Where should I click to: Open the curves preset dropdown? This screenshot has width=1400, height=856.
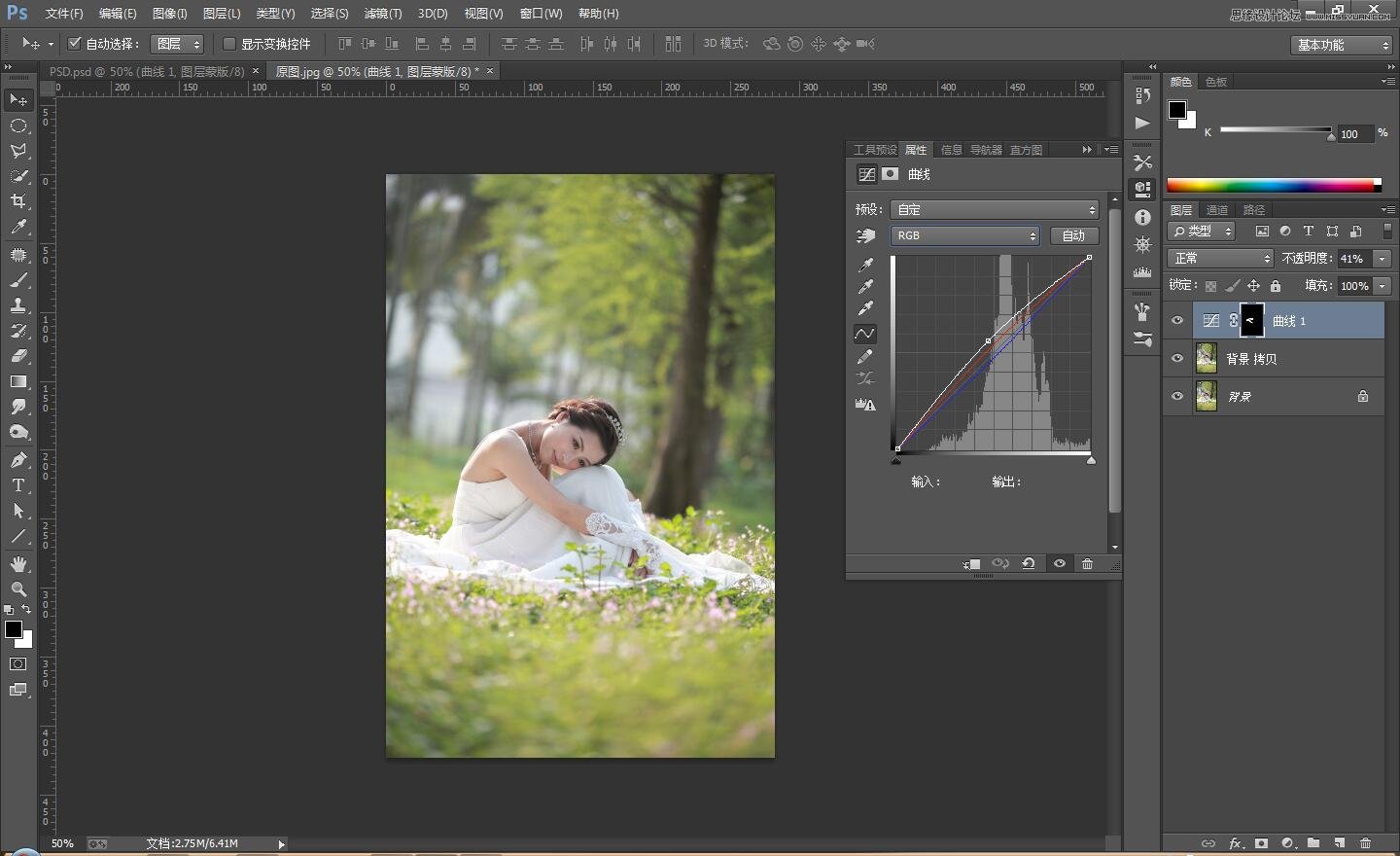[995, 210]
